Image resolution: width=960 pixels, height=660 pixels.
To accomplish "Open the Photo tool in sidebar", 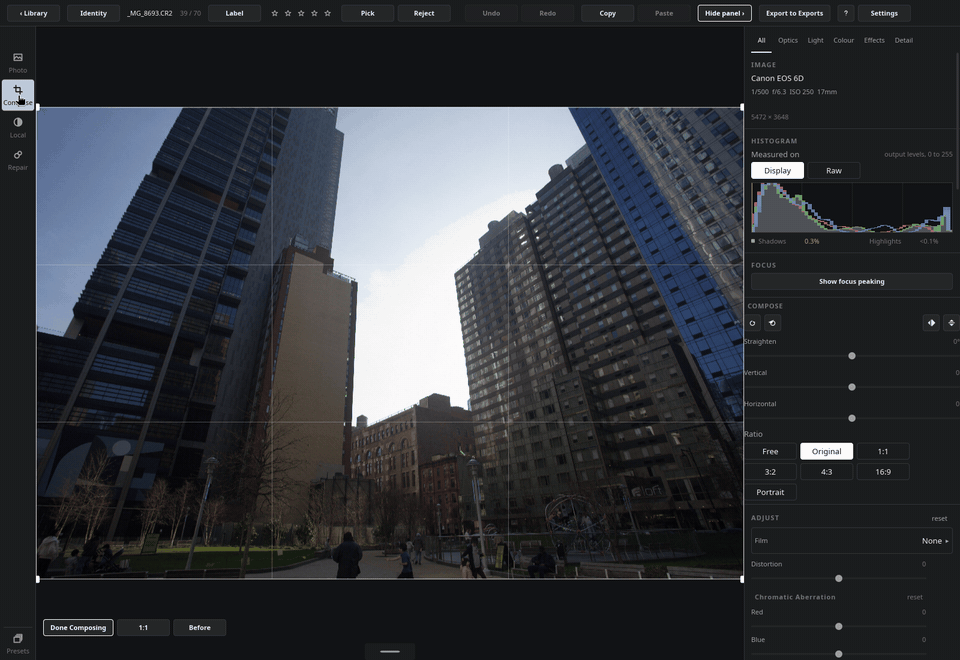I will [18, 63].
